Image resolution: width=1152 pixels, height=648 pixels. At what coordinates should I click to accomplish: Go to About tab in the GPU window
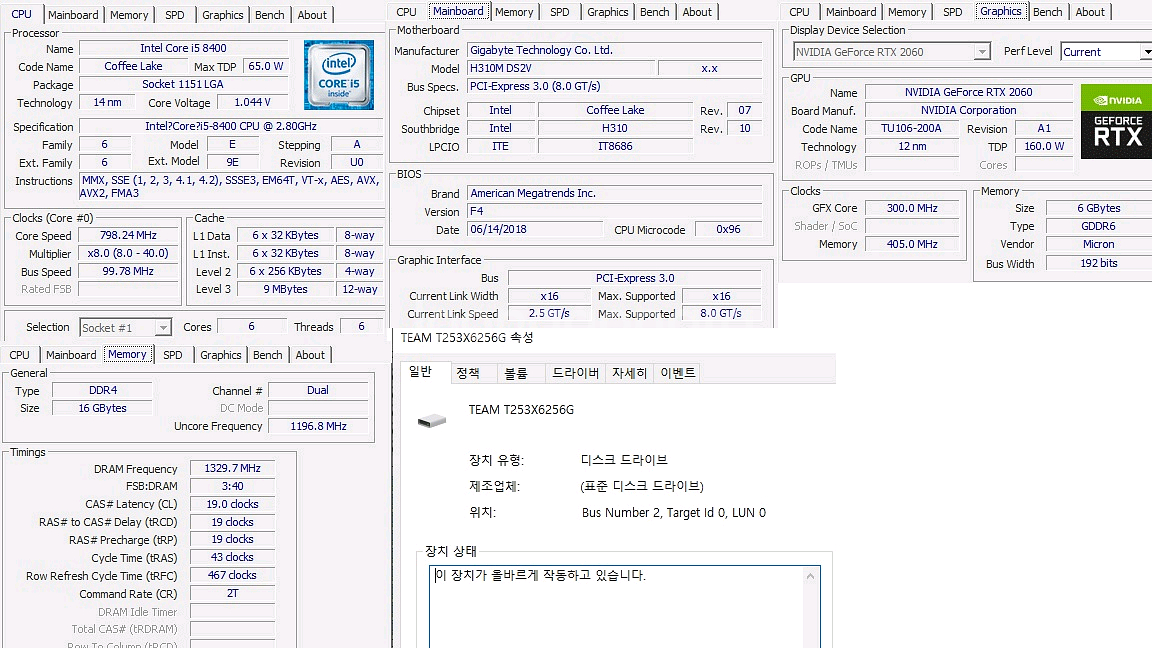(x=1090, y=12)
